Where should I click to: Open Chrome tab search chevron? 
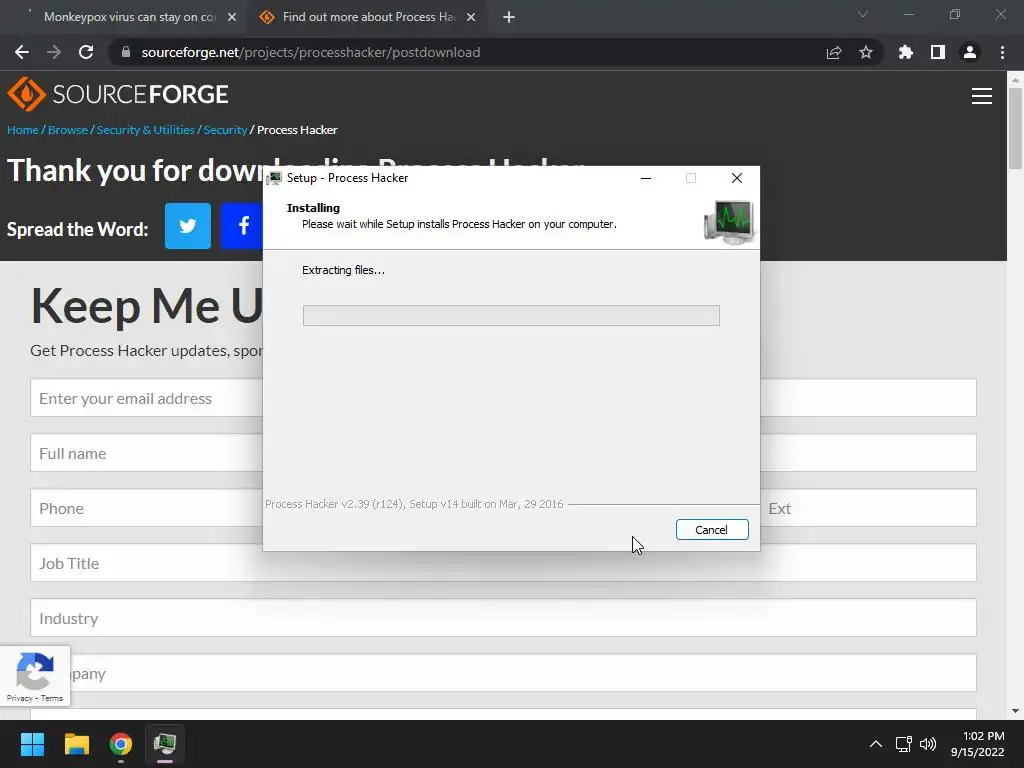tap(863, 14)
